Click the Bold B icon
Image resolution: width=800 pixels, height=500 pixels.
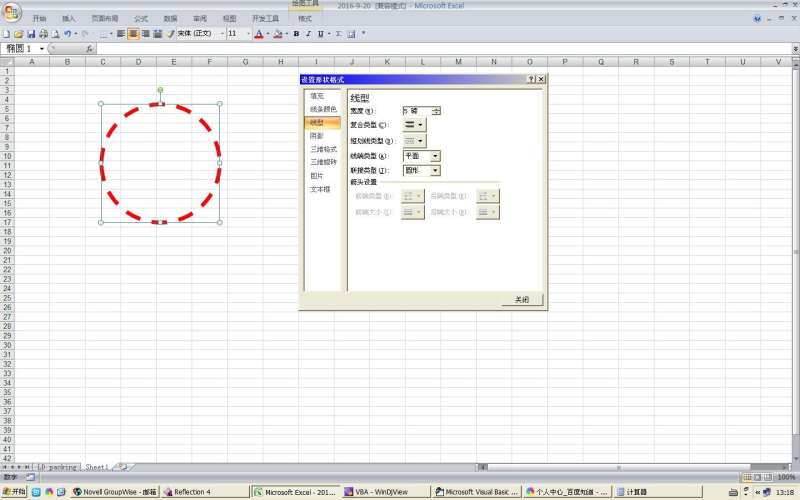coord(296,34)
